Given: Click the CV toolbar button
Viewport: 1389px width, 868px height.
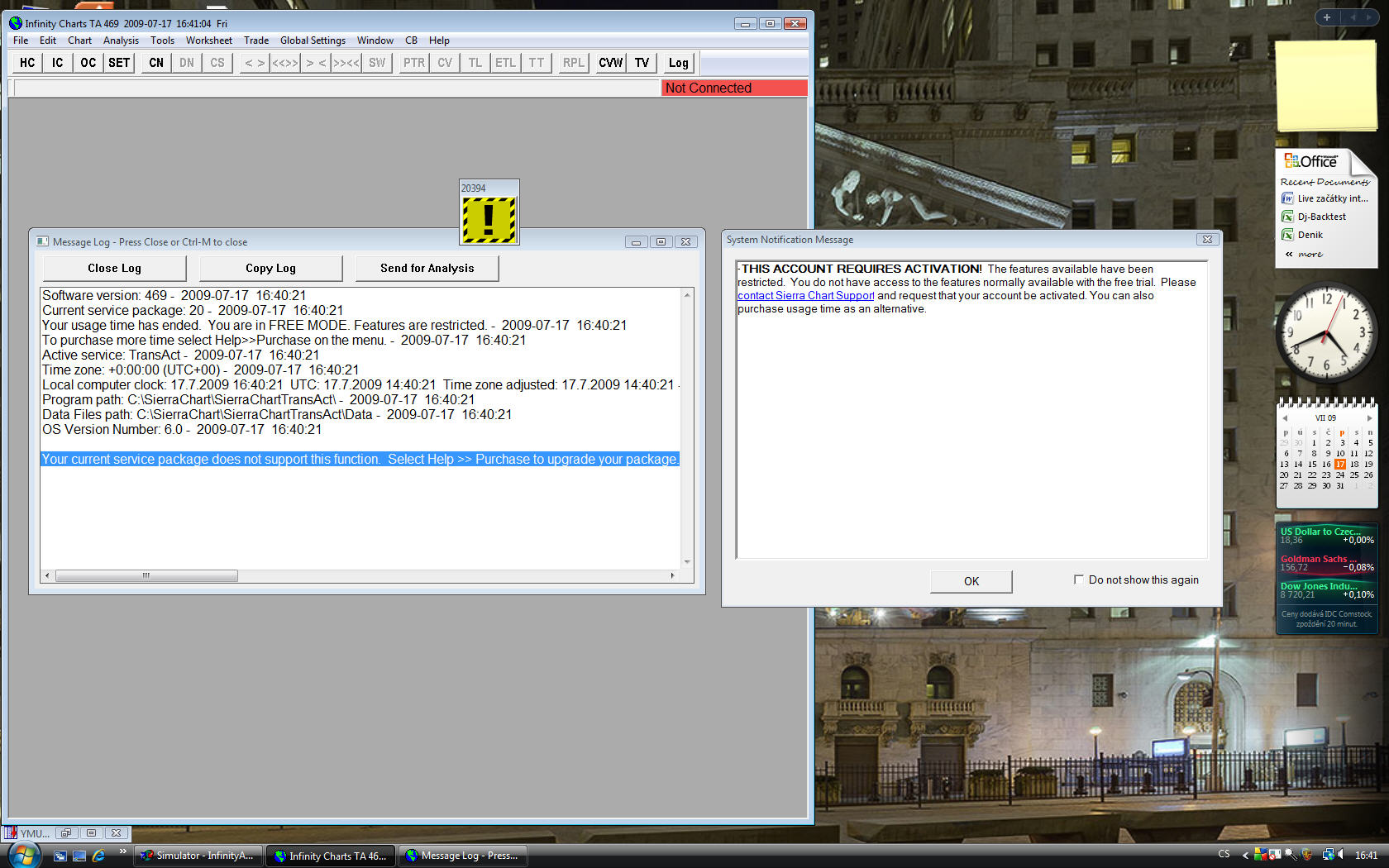Looking at the screenshot, I should click(445, 63).
